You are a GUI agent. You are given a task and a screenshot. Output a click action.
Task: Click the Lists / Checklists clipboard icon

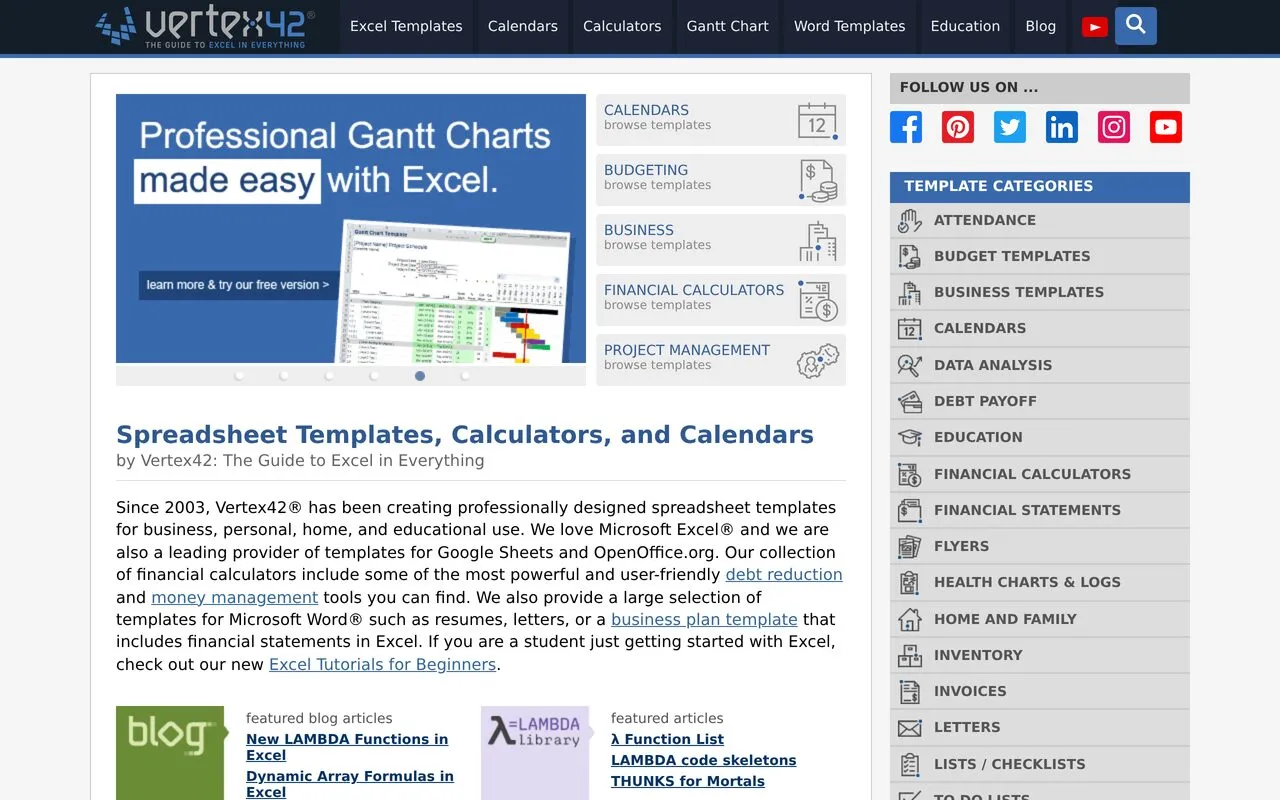pos(910,765)
